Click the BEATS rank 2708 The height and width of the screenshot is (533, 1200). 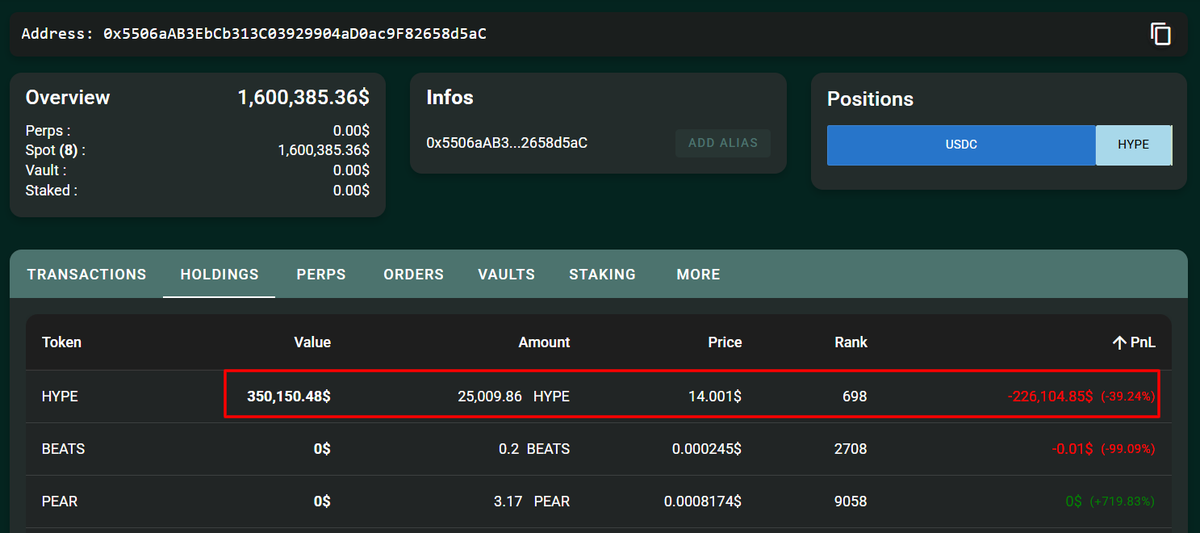[x=851, y=449]
